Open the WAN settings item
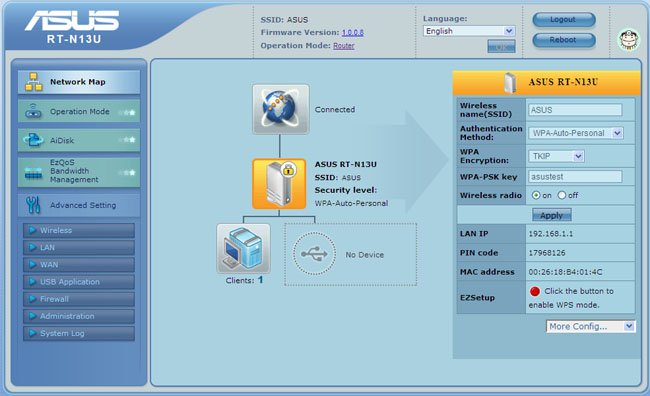Viewport: 650px width, 396px height. click(x=79, y=265)
